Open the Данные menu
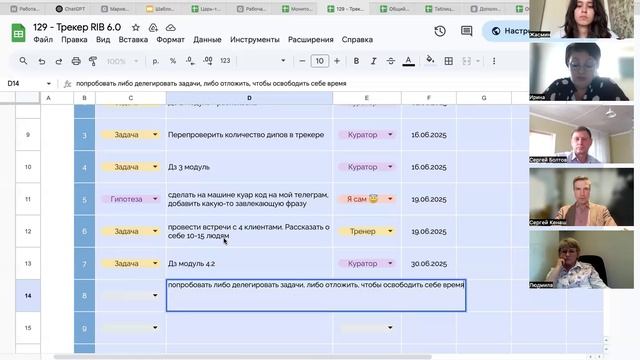This screenshot has width=640, height=360. (207, 40)
